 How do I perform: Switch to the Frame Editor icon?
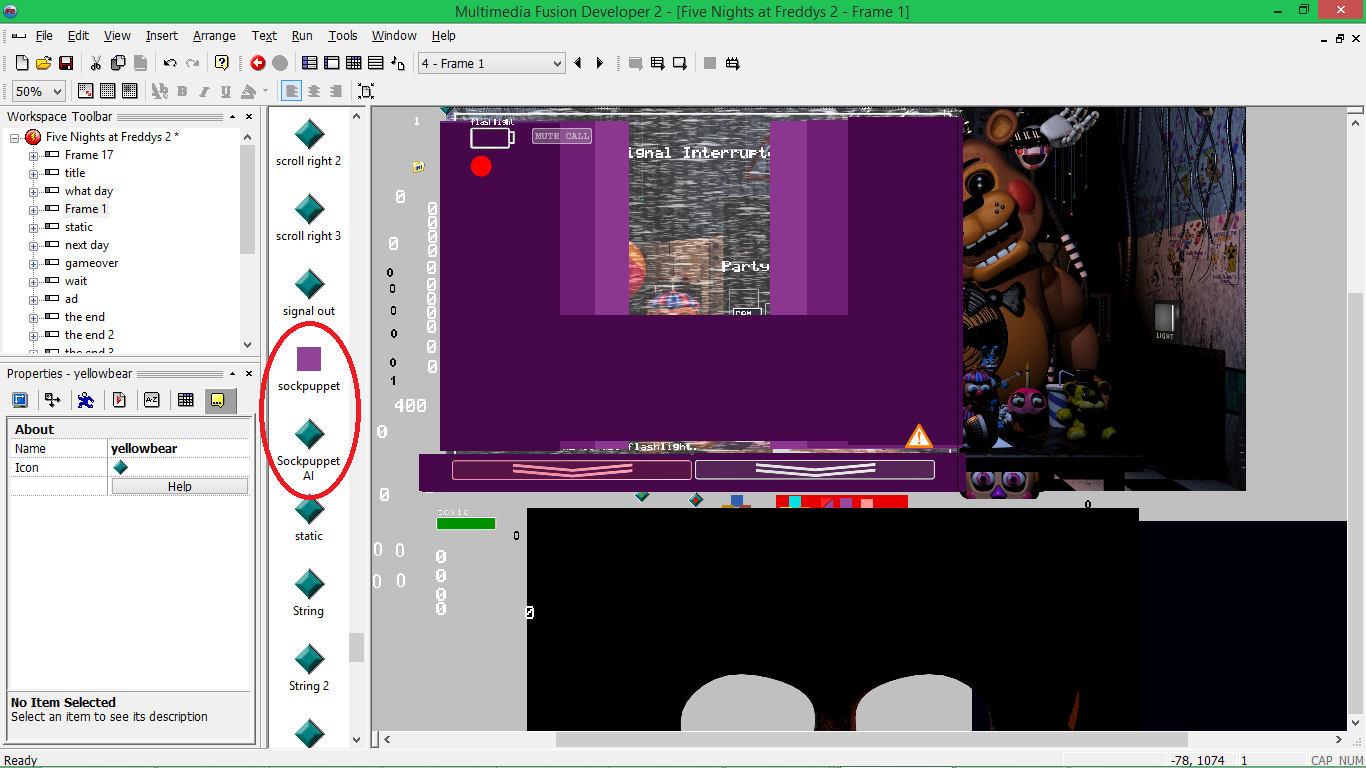point(332,63)
